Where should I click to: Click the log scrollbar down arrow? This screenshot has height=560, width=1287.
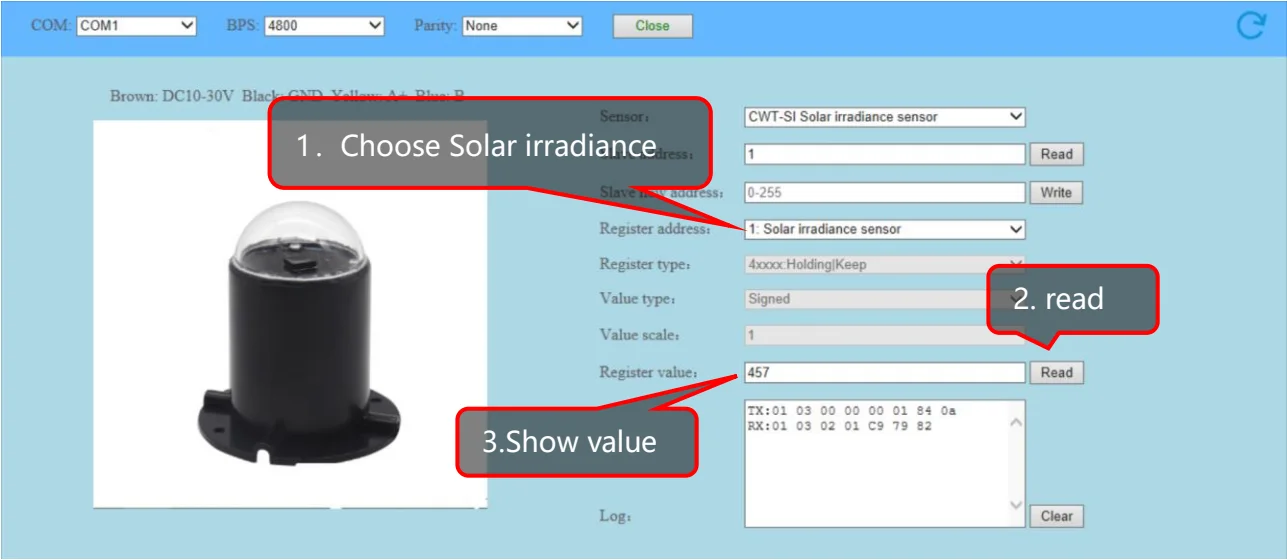1016,505
